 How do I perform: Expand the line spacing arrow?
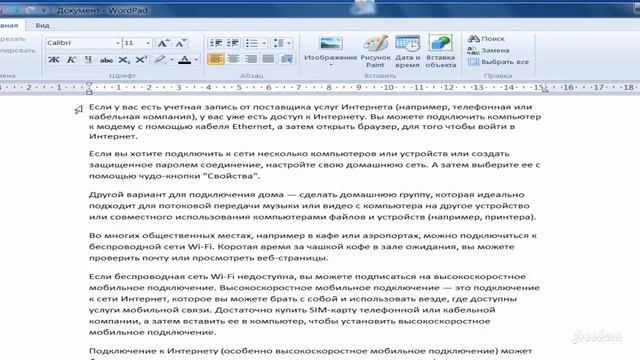click(289, 43)
